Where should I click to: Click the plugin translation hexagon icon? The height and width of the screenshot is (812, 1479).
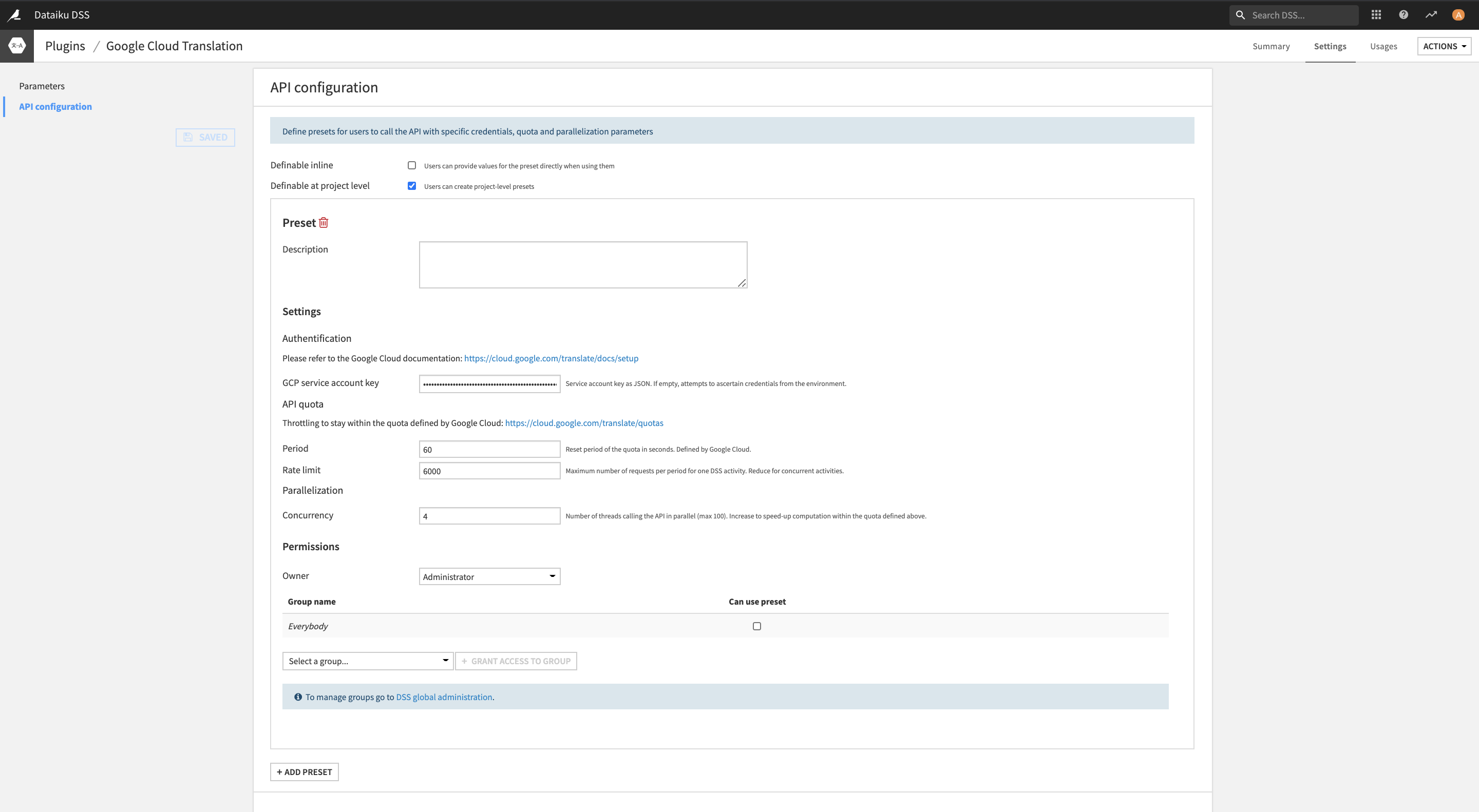coord(16,46)
